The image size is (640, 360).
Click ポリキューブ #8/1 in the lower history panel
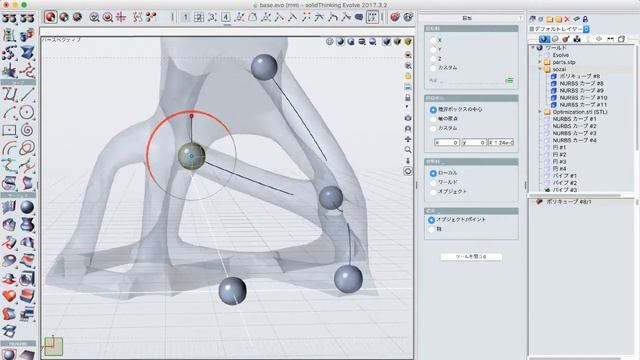pos(569,202)
